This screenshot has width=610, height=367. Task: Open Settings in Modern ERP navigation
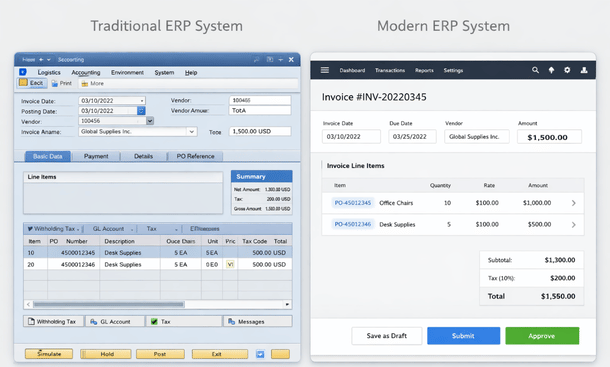tap(453, 70)
